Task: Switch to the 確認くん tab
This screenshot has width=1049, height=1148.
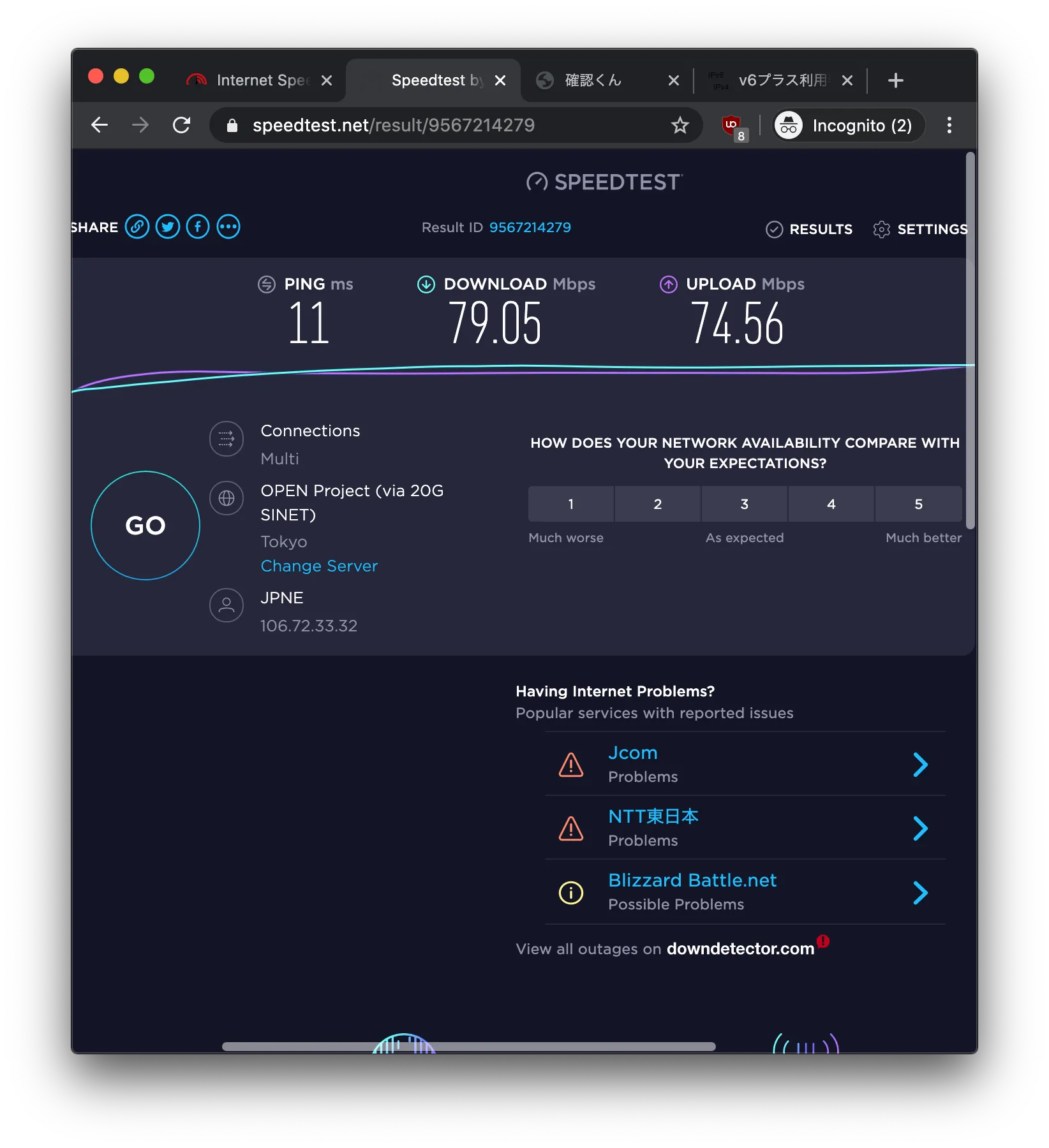Action: tap(593, 80)
